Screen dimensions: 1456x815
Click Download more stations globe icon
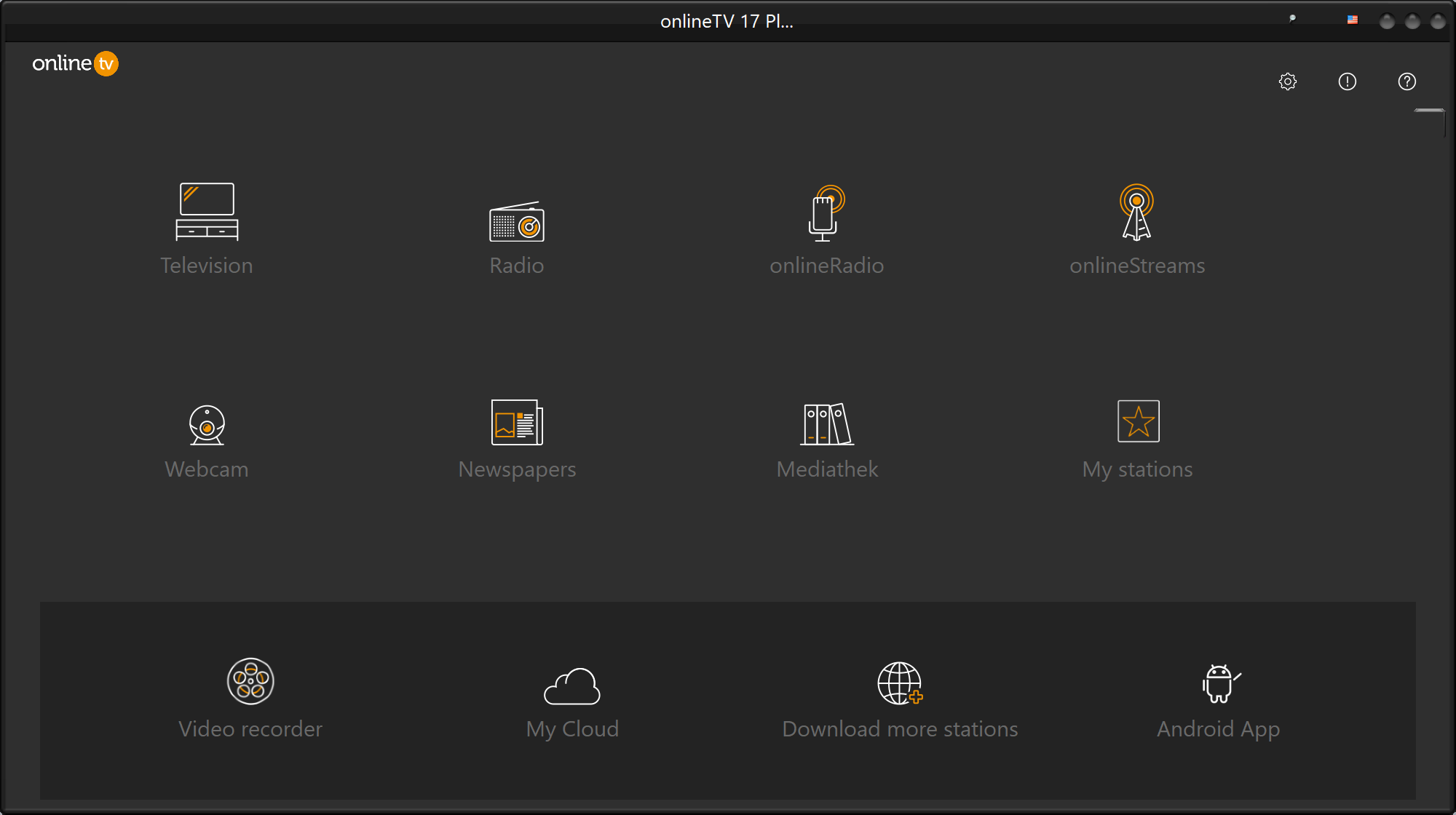coord(900,683)
